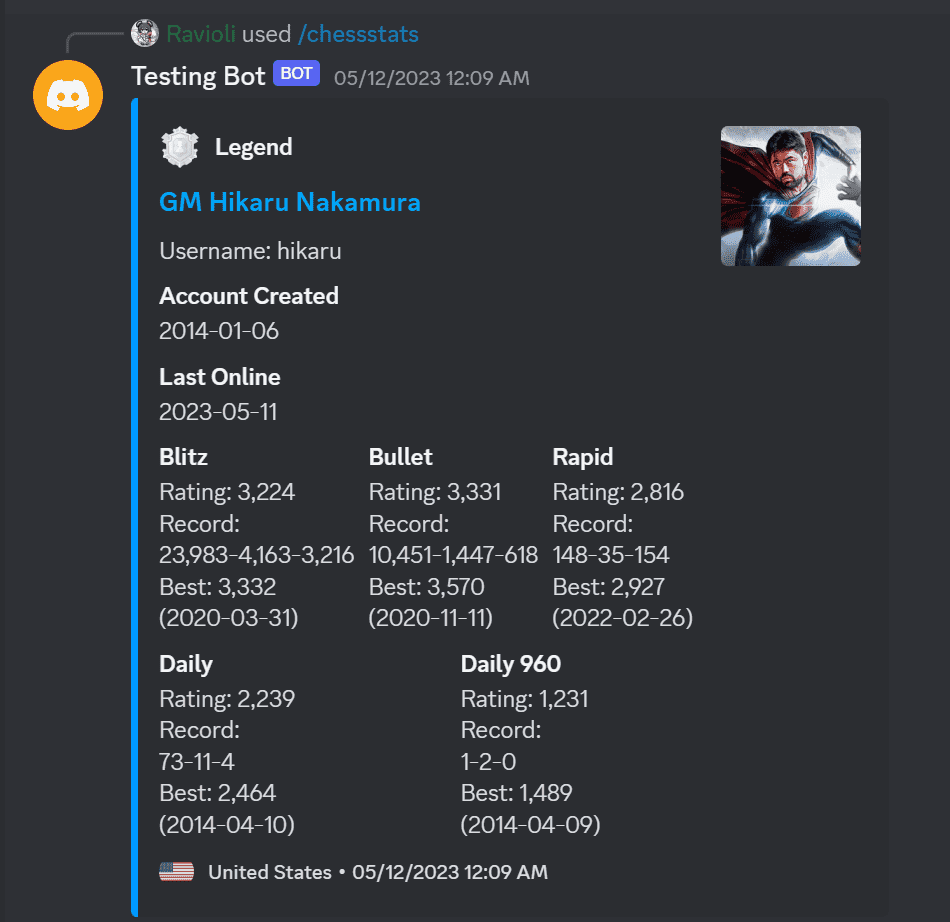Click the Account Created field heading

pos(249,296)
